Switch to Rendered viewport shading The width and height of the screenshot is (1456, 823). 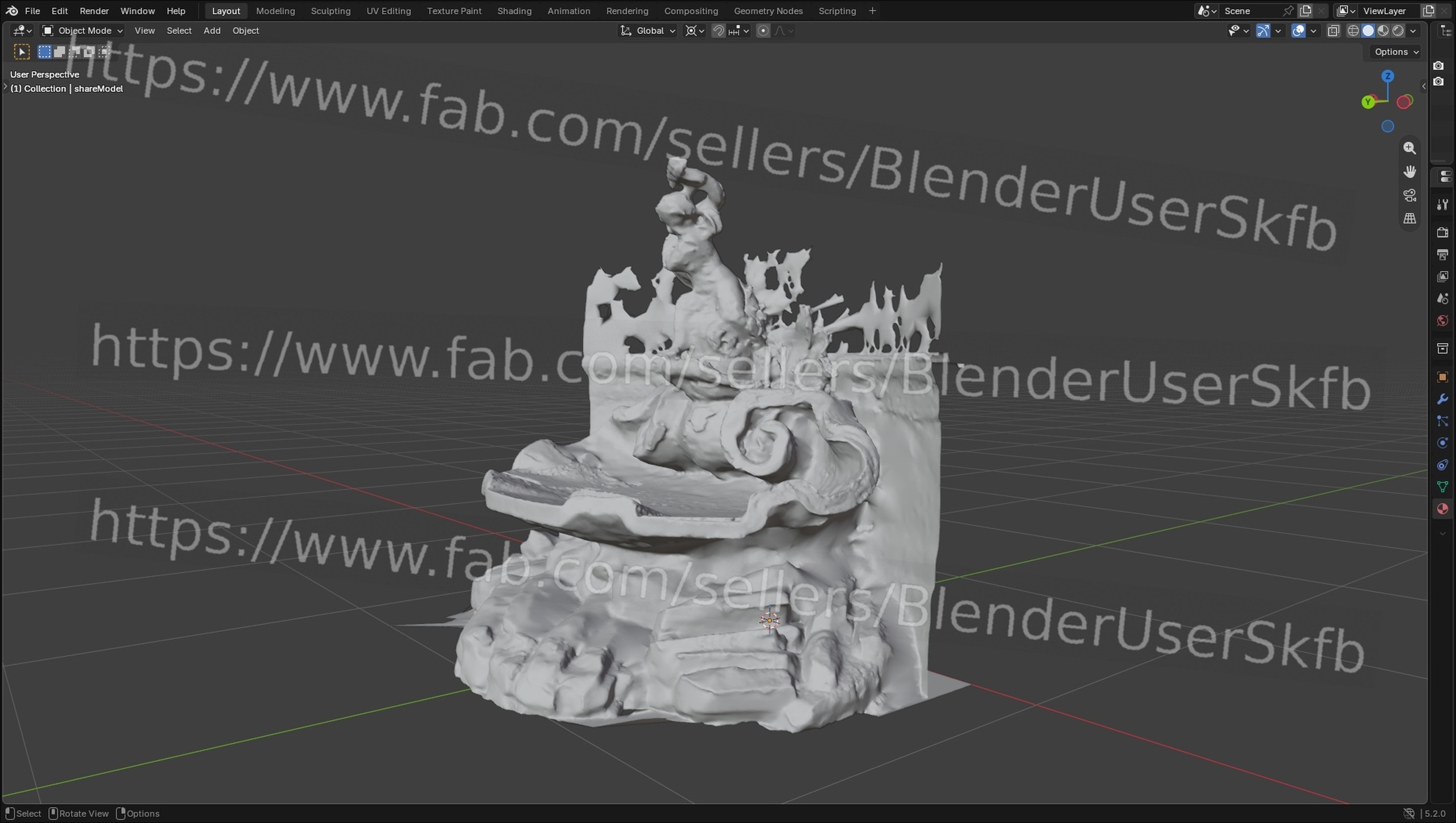(1398, 31)
